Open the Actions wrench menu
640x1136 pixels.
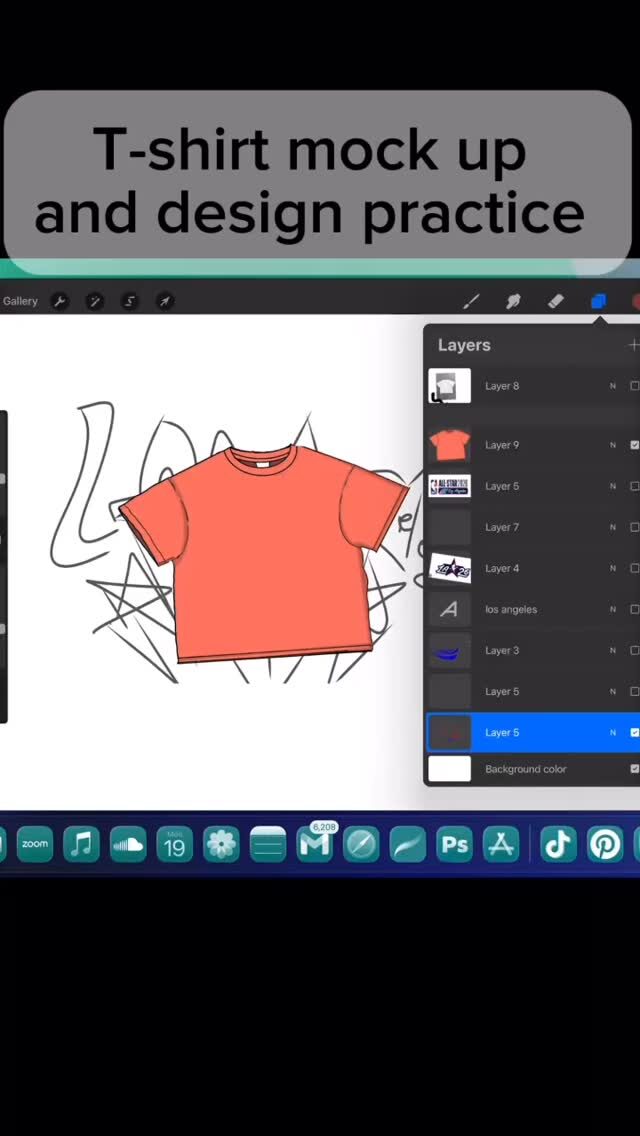click(60, 301)
